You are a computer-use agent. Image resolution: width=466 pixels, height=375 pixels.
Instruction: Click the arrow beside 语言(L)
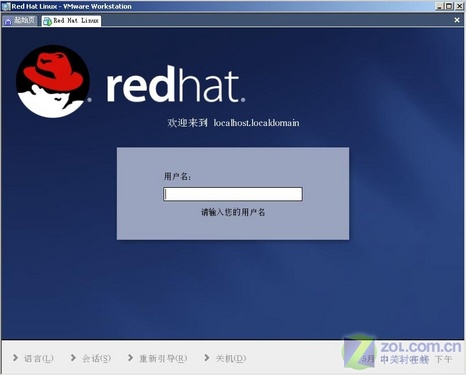coord(15,358)
